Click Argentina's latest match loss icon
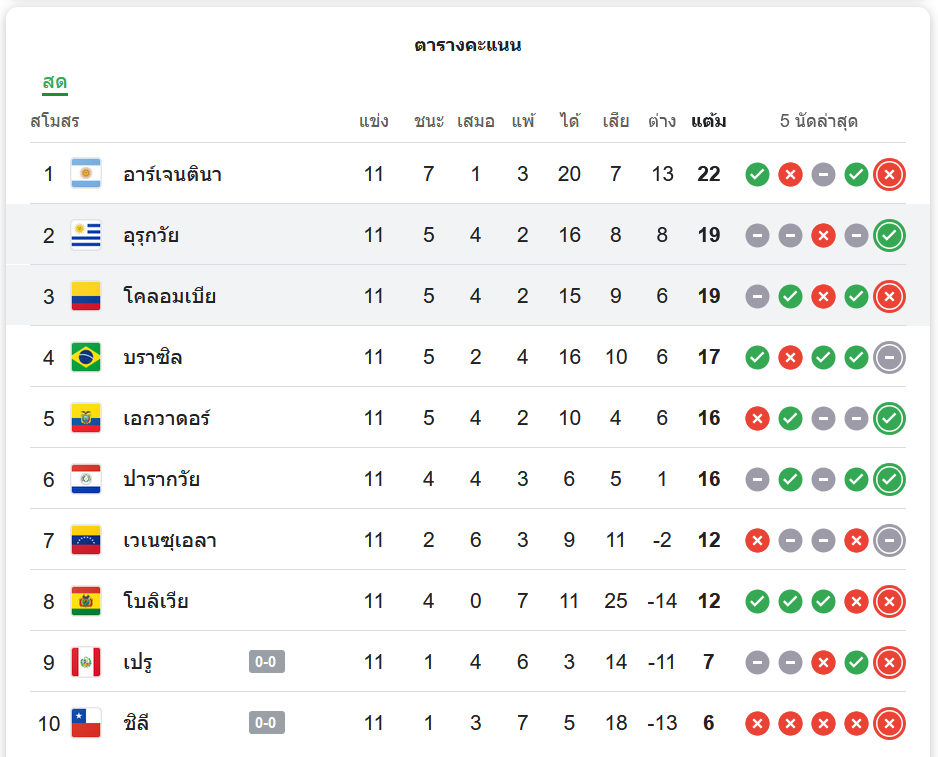The width and height of the screenshot is (938, 757). (x=889, y=175)
